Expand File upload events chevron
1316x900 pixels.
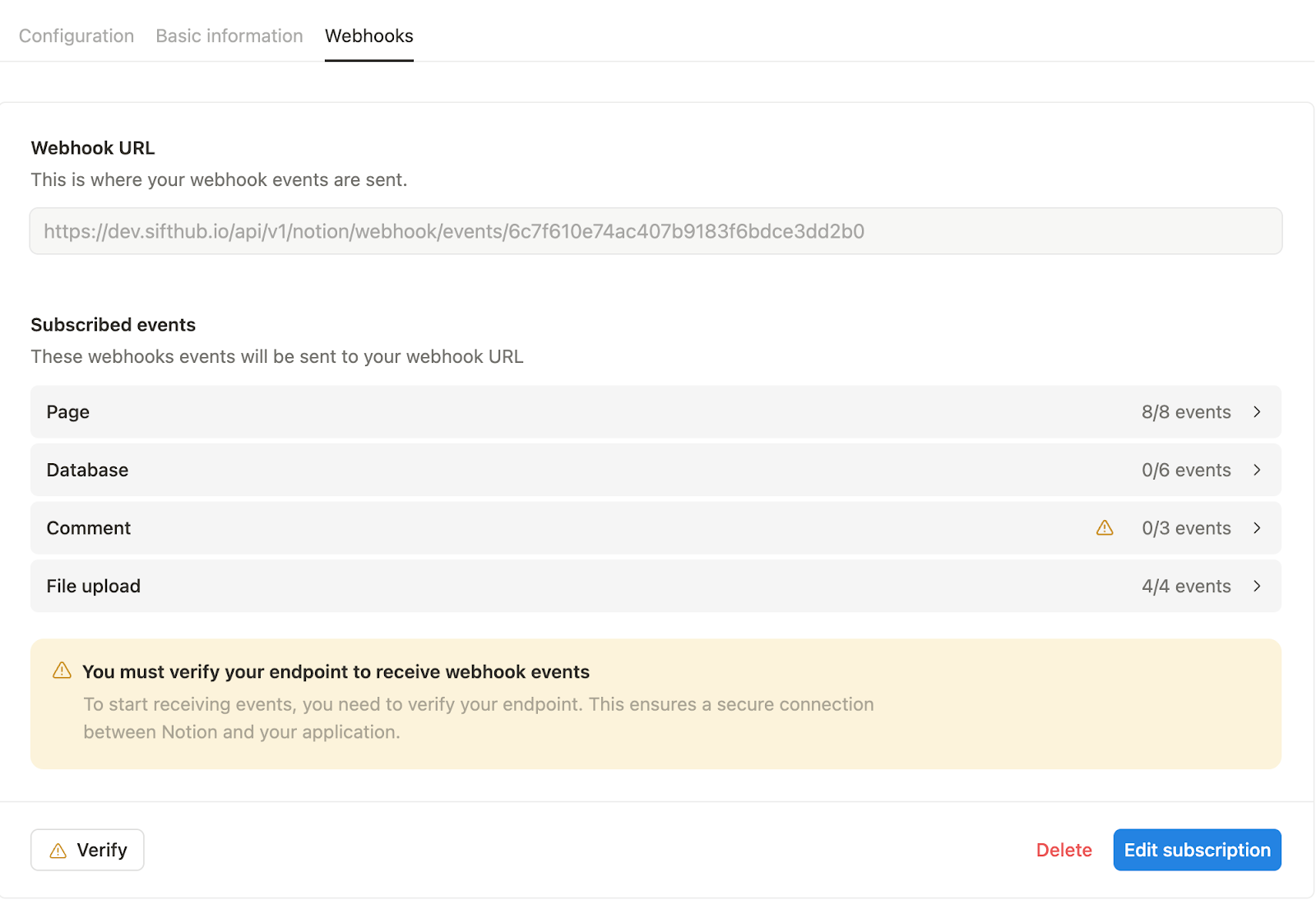tap(1257, 586)
